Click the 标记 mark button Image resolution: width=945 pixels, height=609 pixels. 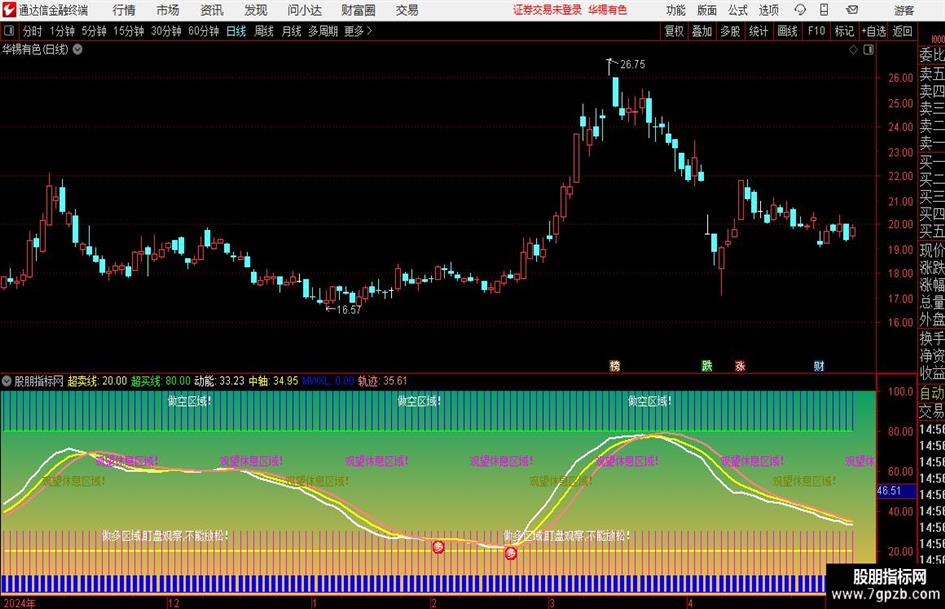coord(844,31)
